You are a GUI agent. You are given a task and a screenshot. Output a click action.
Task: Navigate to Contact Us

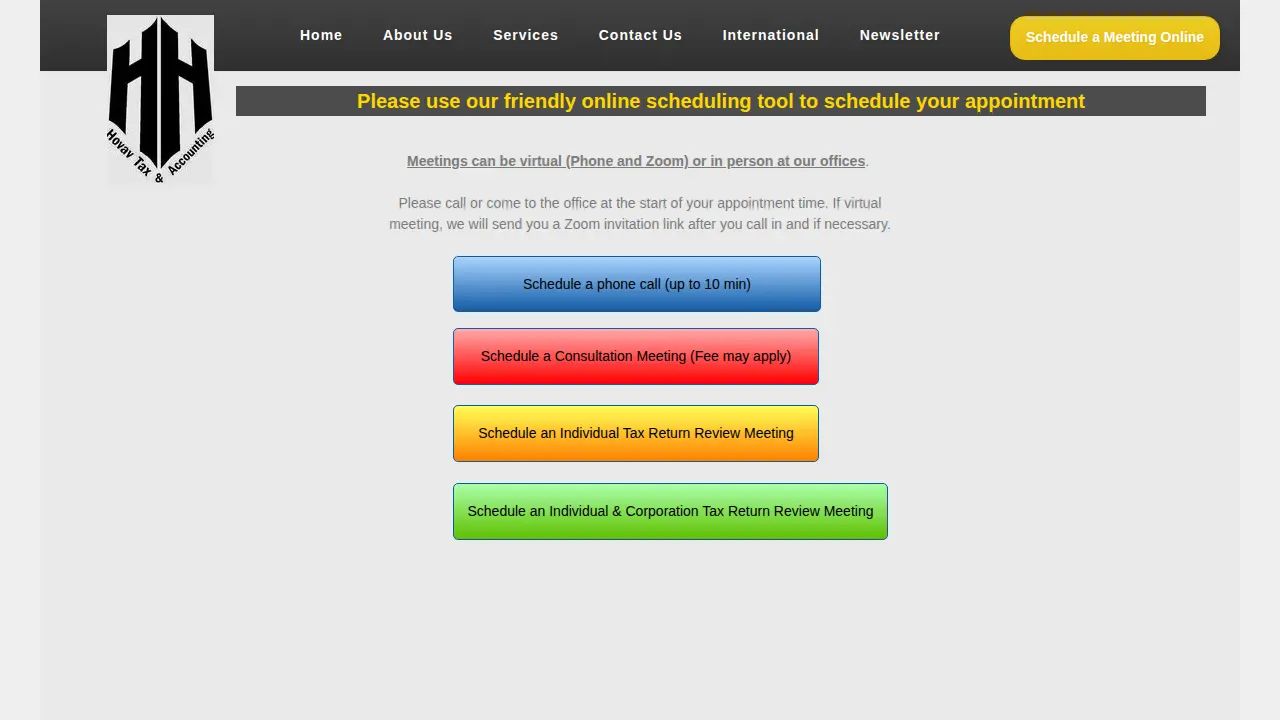pos(640,35)
